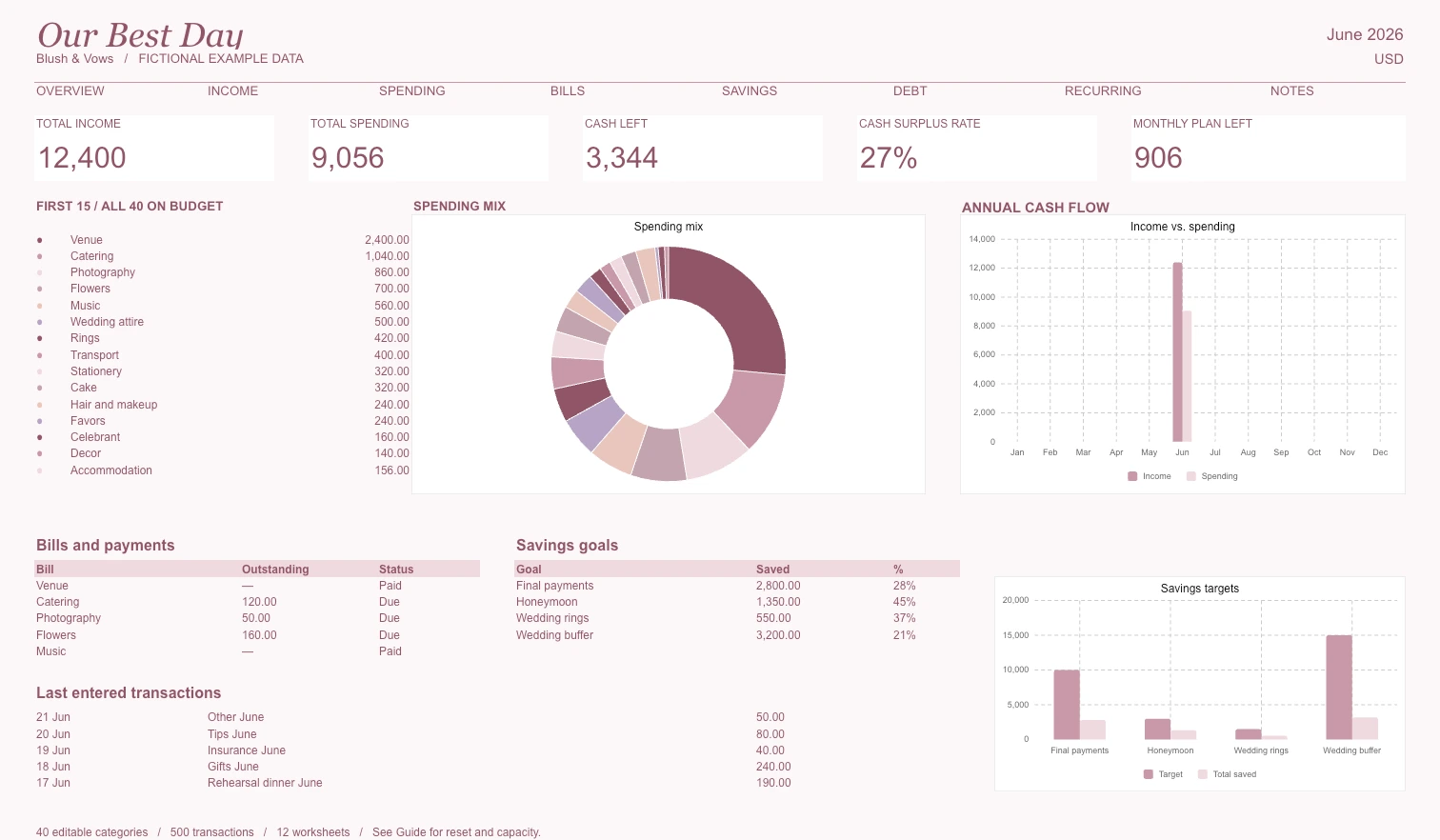The height and width of the screenshot is (840, 1440).
Task: Select the "USD" currency label
Action: (x=1389, y=59)
